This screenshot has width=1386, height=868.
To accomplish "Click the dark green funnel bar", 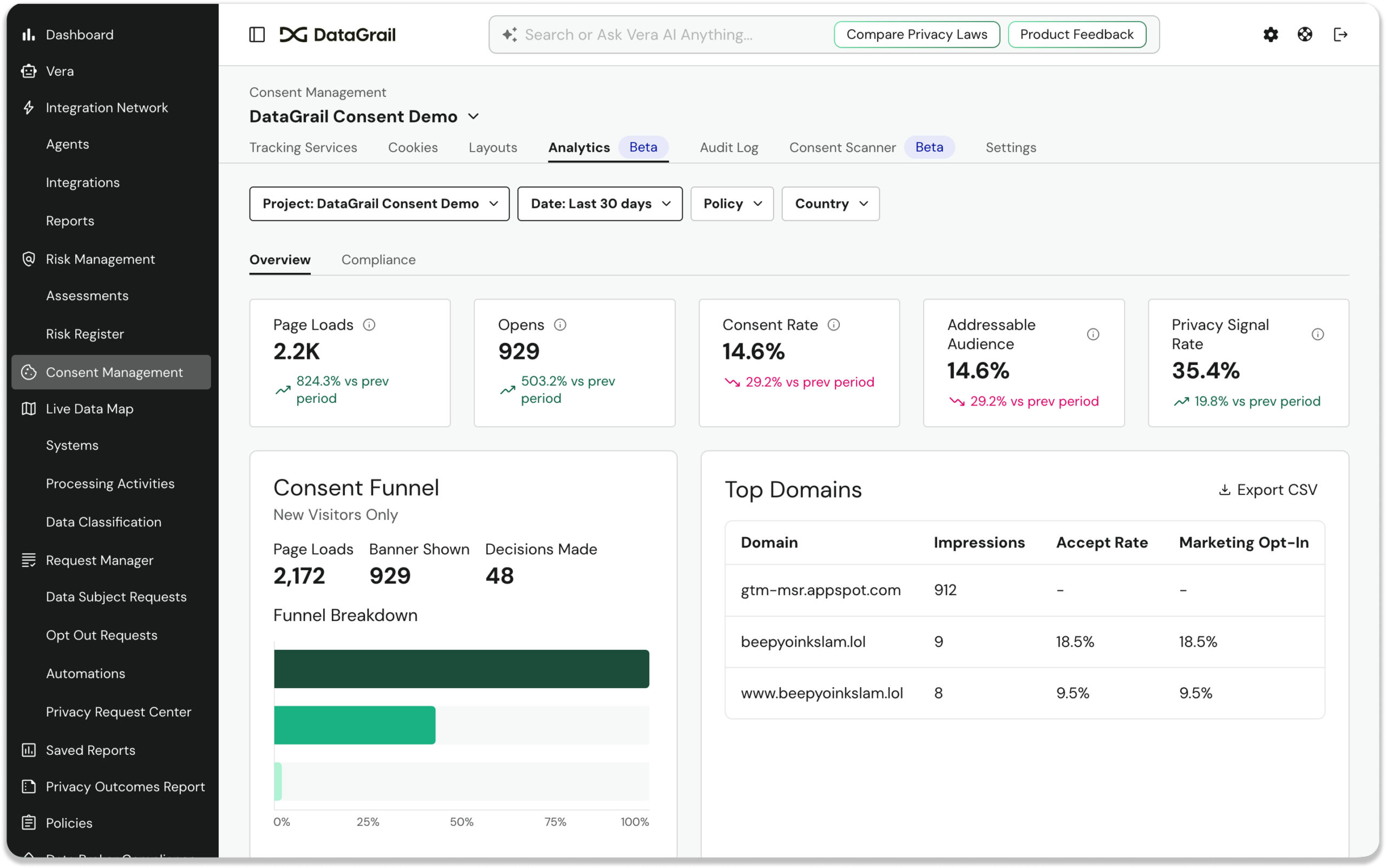I will [x=461, y=669].
